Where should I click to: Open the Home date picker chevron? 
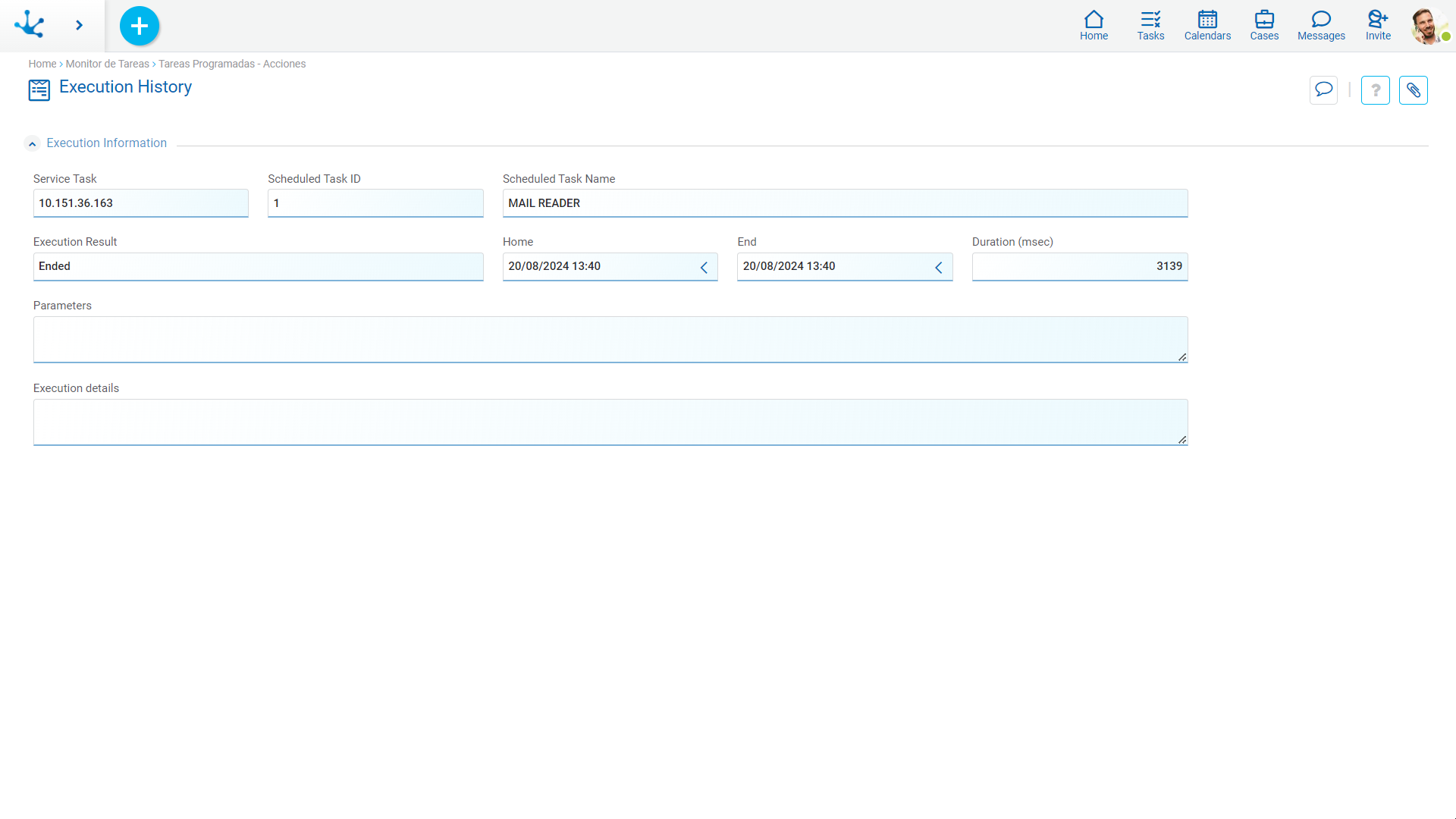point(704,267)
